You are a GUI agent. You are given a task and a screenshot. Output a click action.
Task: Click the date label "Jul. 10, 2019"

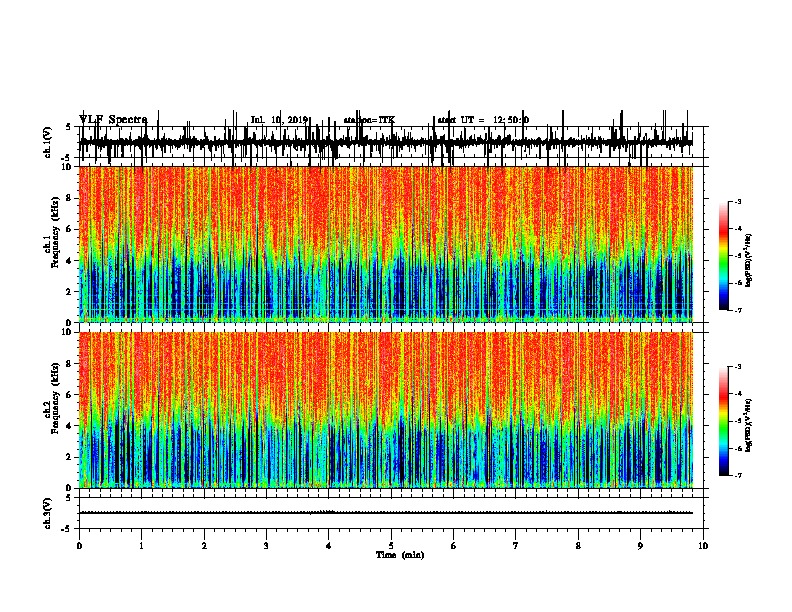279,120
